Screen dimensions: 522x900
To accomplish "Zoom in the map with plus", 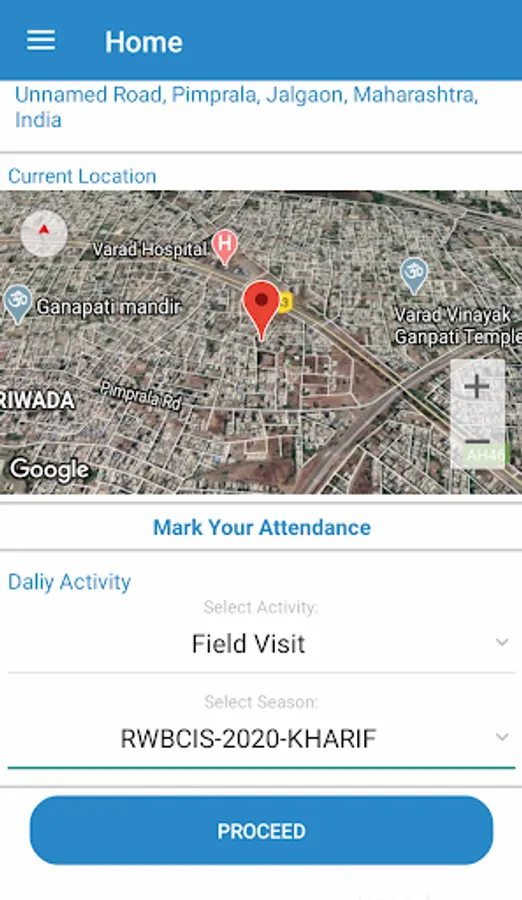I will click(477, 386).
